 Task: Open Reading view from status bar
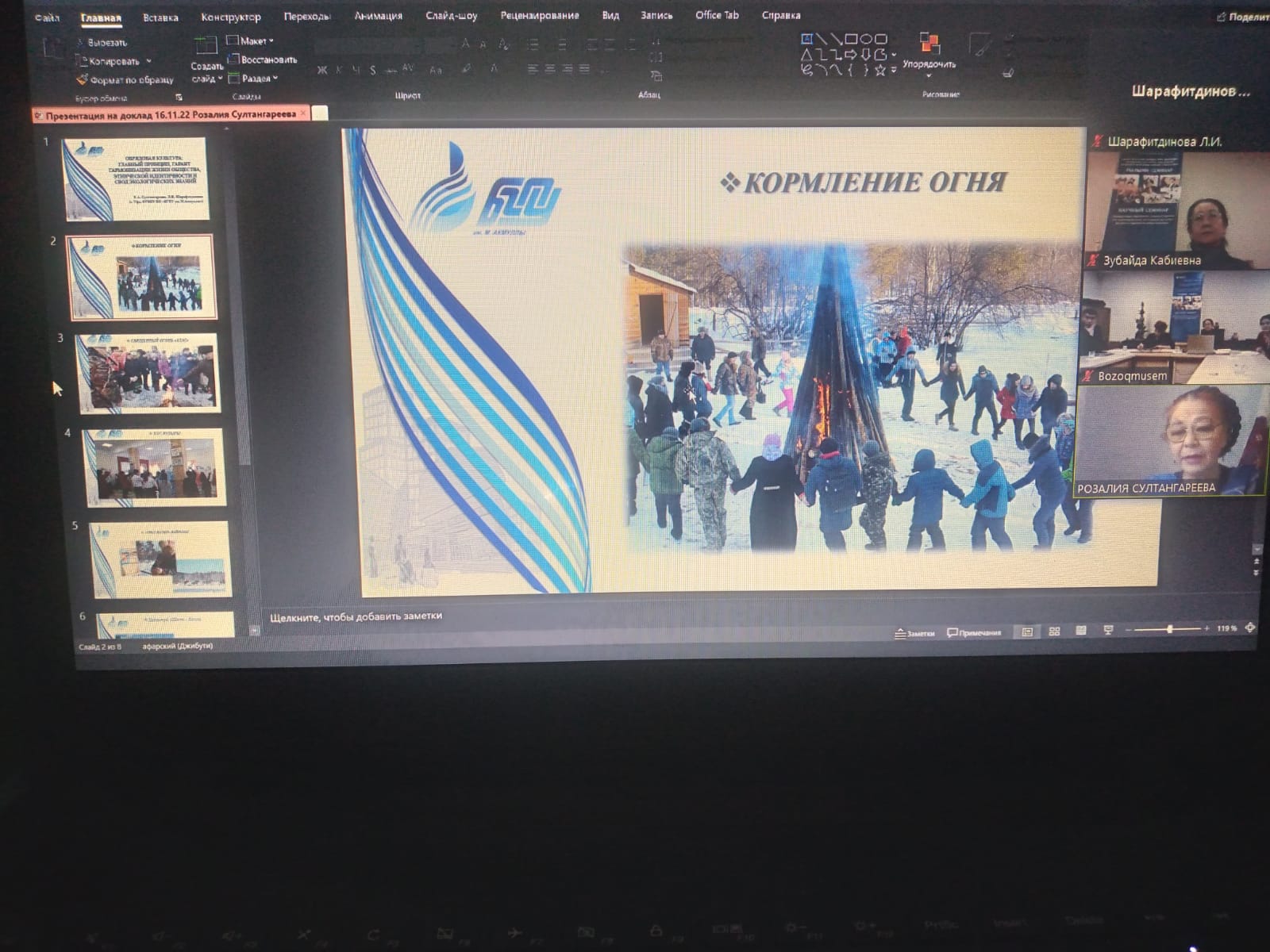[x=1080, y=631]
